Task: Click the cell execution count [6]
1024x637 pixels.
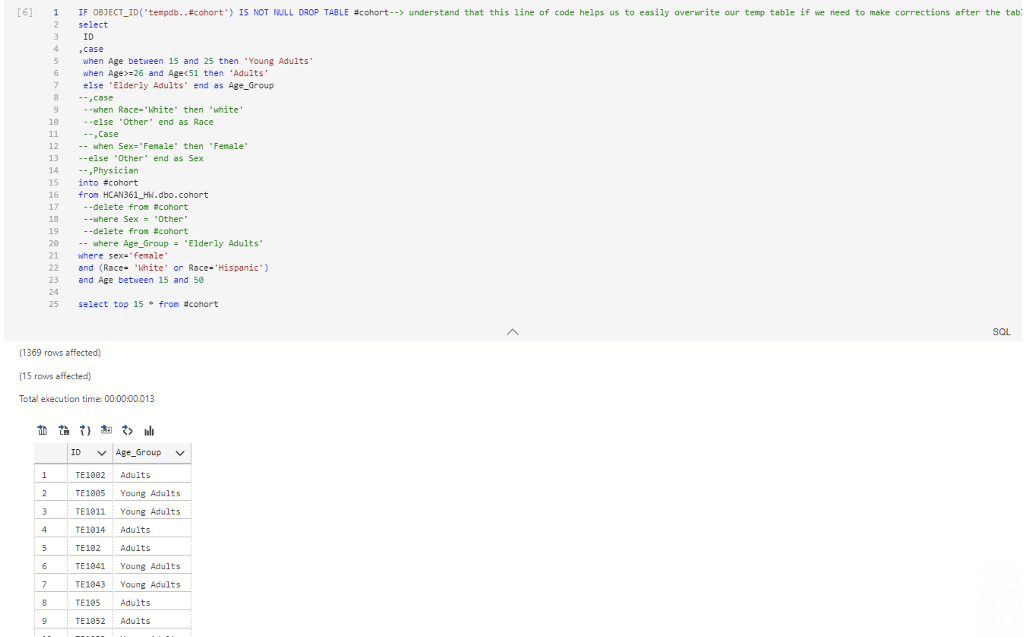Action: pyautogui.click(x=25, y=12)
